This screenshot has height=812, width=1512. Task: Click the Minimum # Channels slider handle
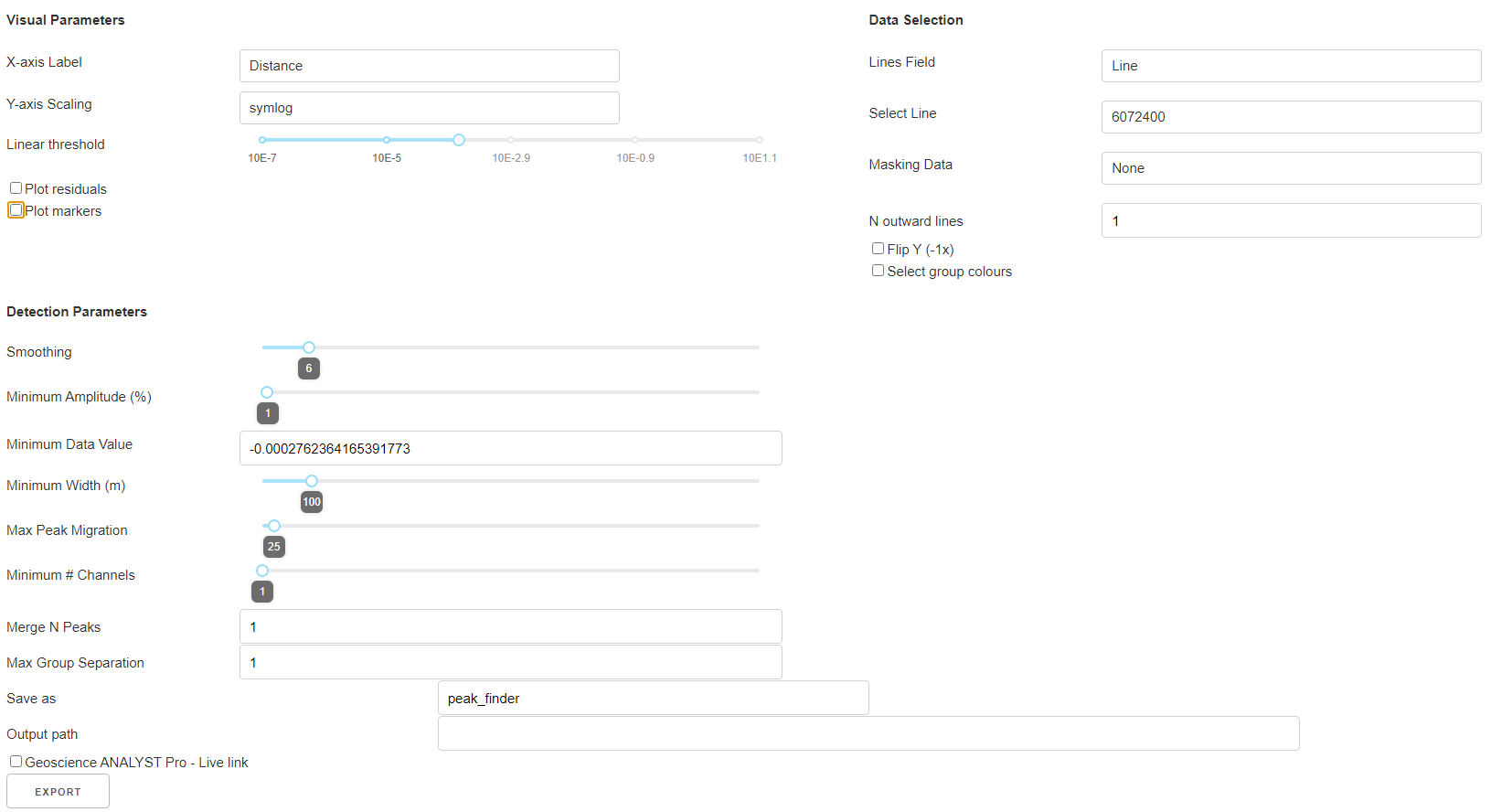tap(262, 571)
